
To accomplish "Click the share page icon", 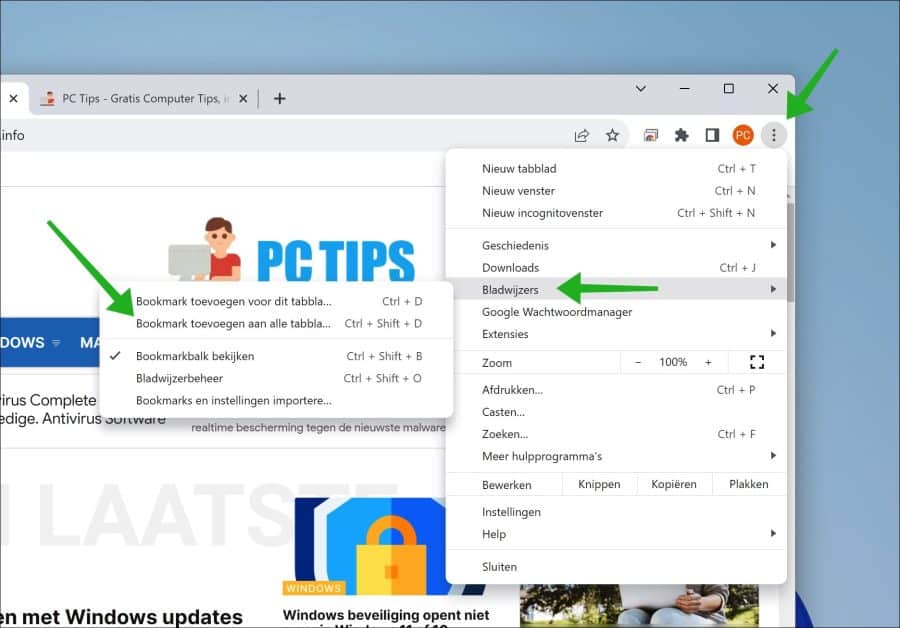I will coord(581,135).
